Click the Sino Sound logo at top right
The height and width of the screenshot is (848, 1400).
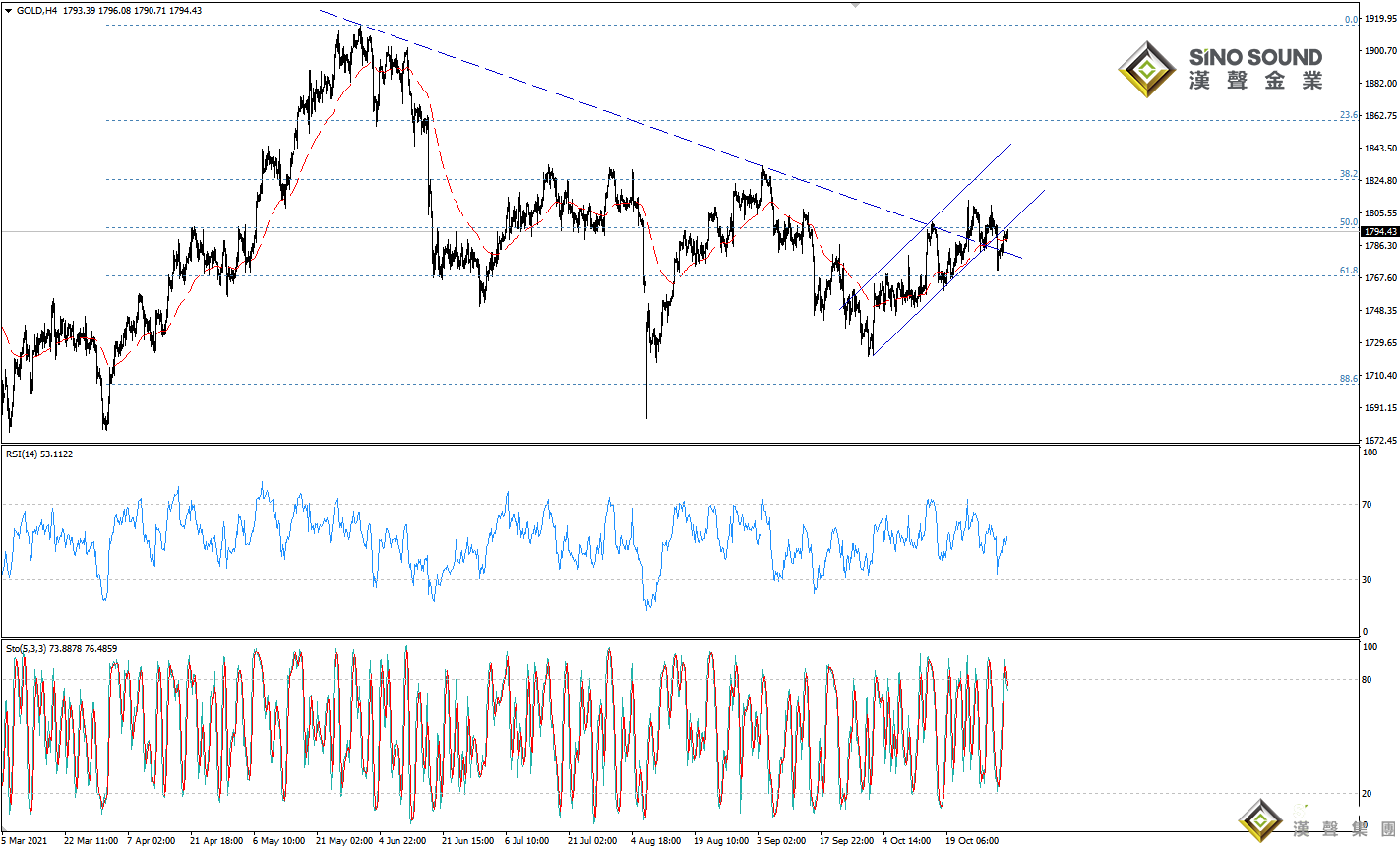[1220, 69]
